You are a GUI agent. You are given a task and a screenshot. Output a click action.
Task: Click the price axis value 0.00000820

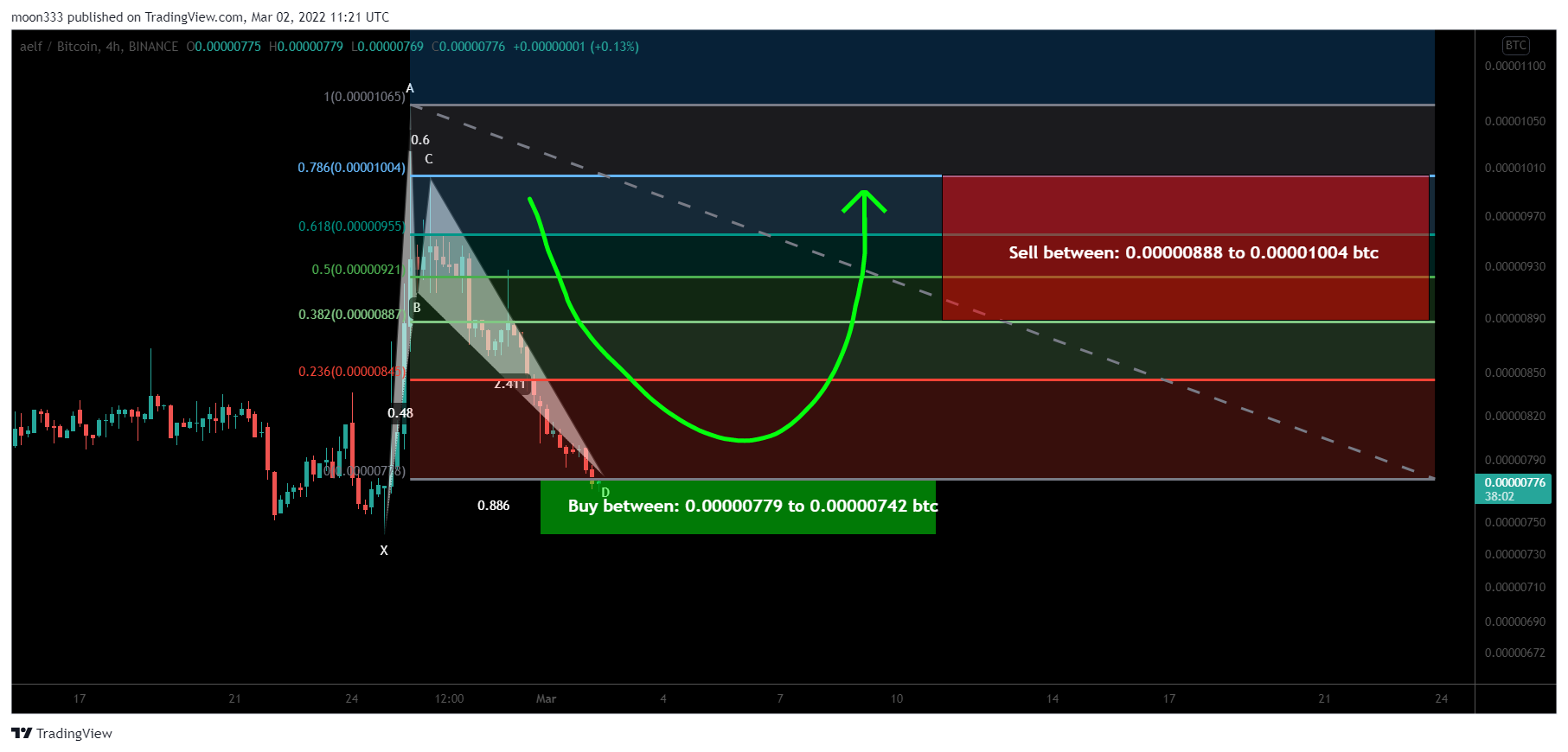point(1515,416)
